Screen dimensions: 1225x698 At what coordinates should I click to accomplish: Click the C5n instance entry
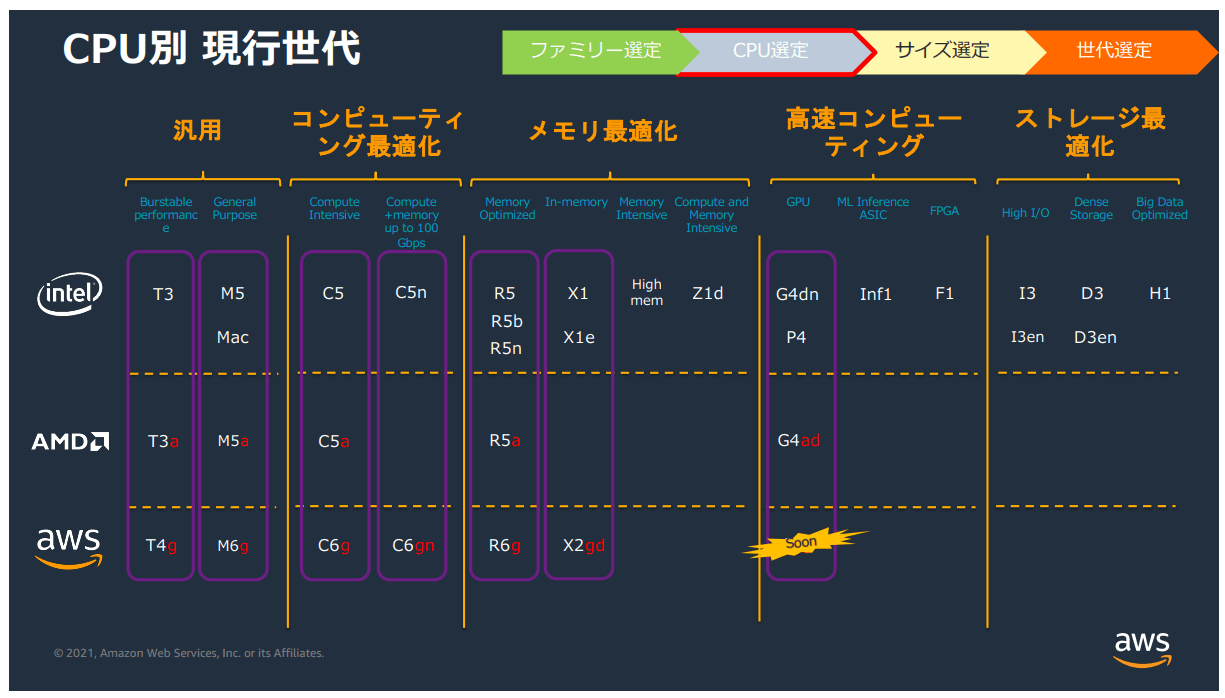[411, 293]
